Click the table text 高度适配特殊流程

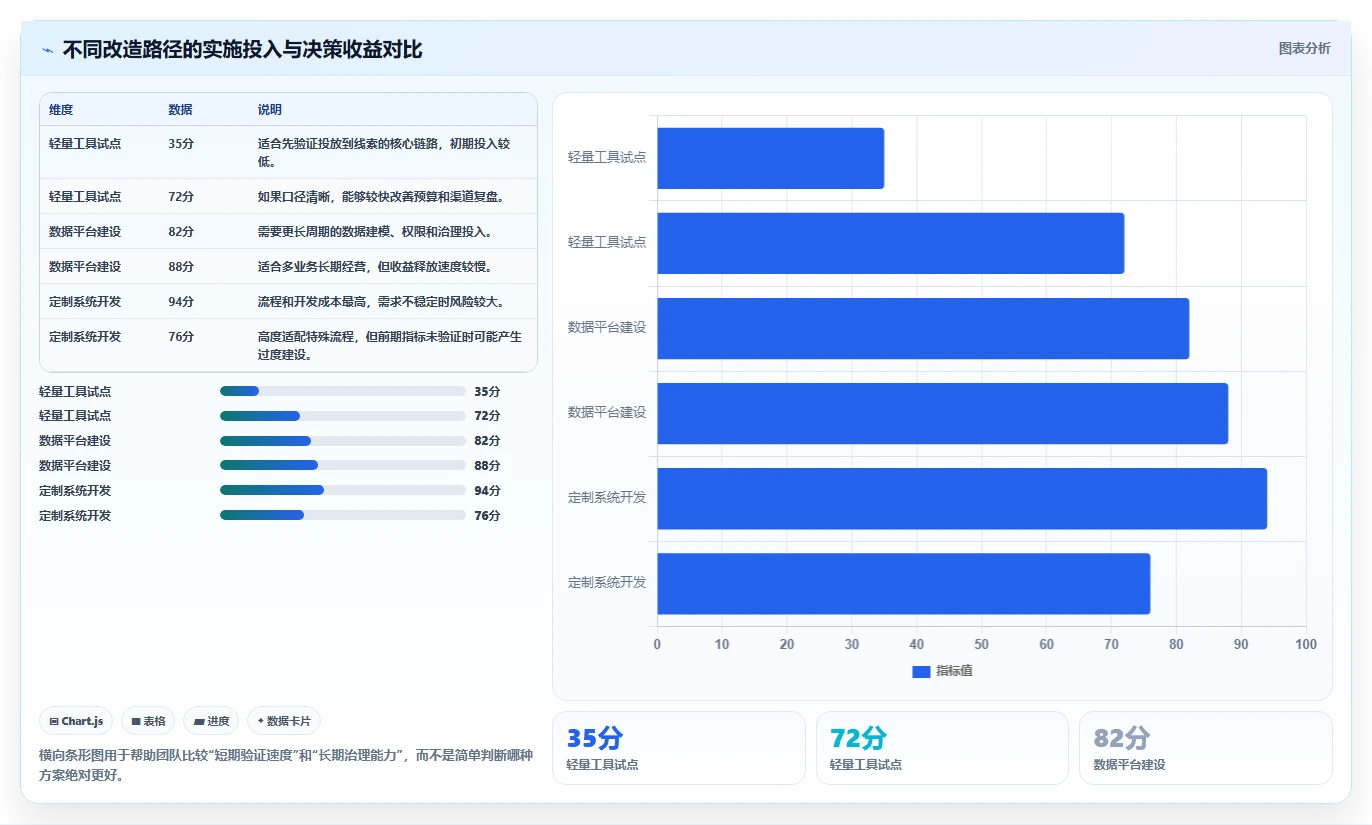coord(308,337)
